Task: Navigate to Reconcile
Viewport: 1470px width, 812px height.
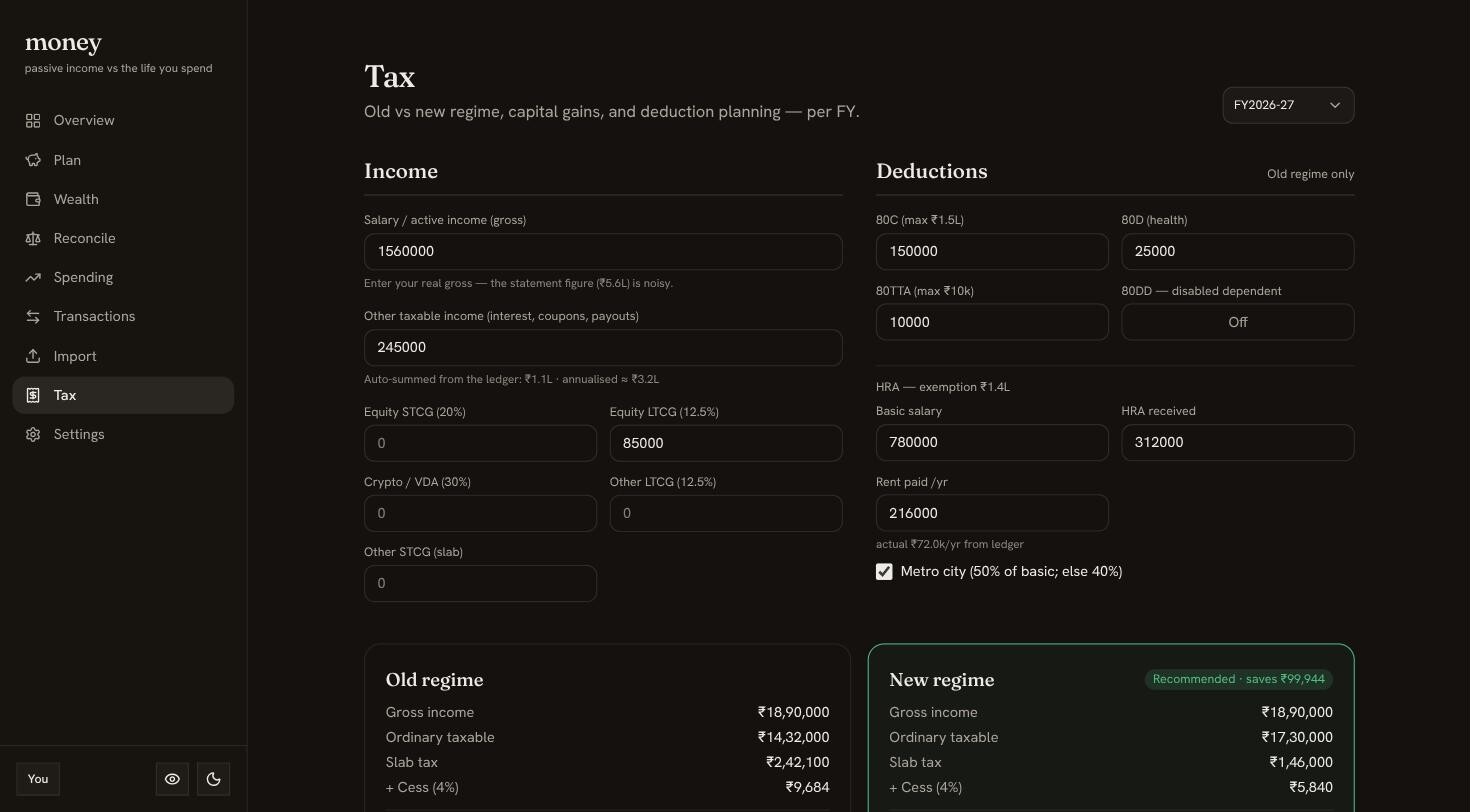Action: tap(123, 238)
